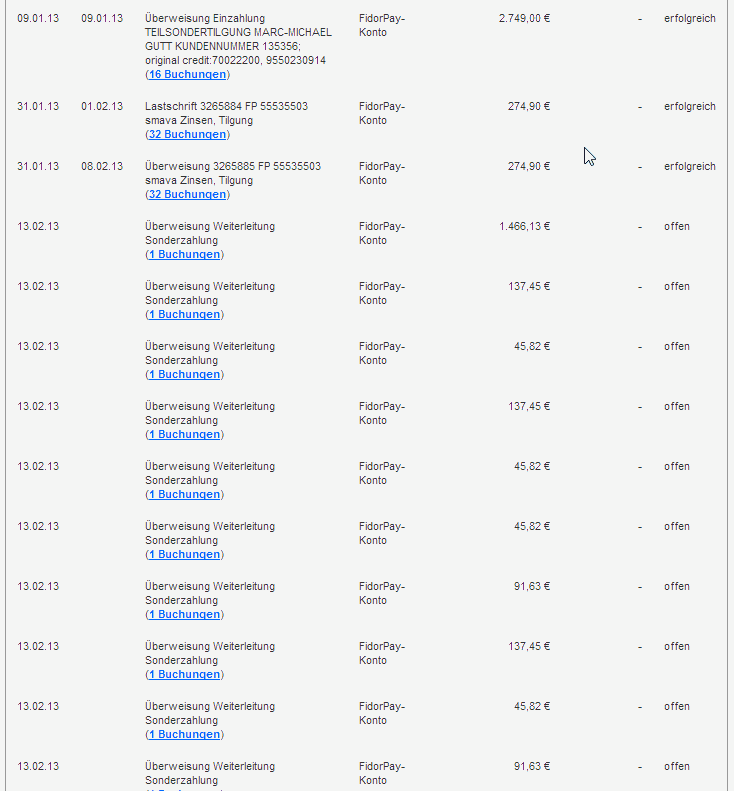This screenshot has width=734, height=791.
Task: Click the 2.749,00 € amount
Action: click(524, 19)
